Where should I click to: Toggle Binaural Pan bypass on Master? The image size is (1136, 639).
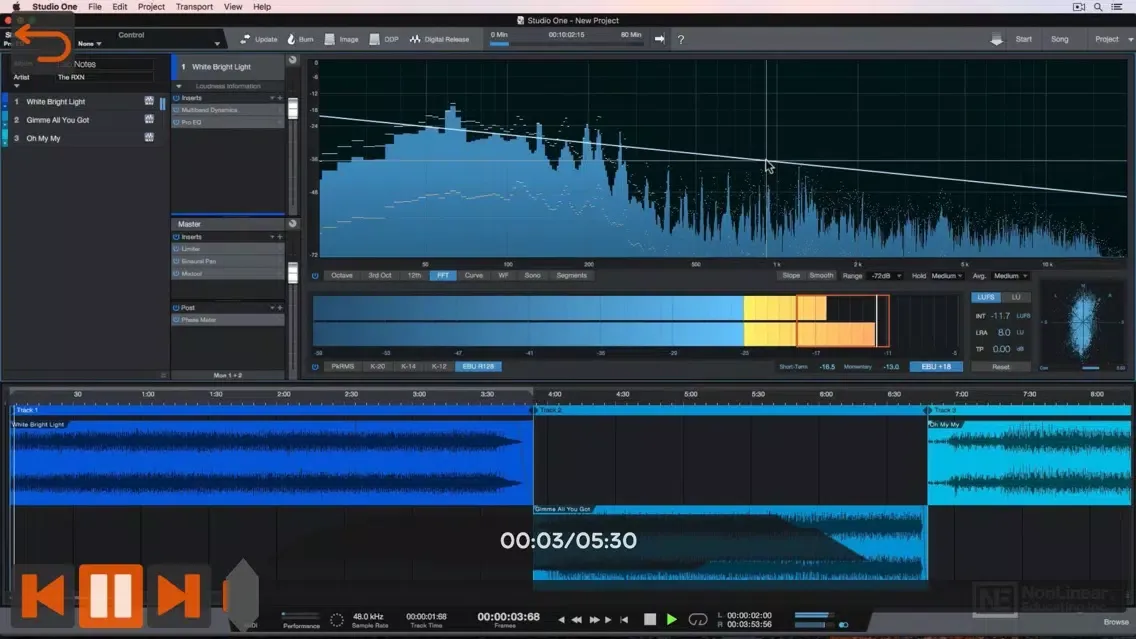click(x=176, y=262)
